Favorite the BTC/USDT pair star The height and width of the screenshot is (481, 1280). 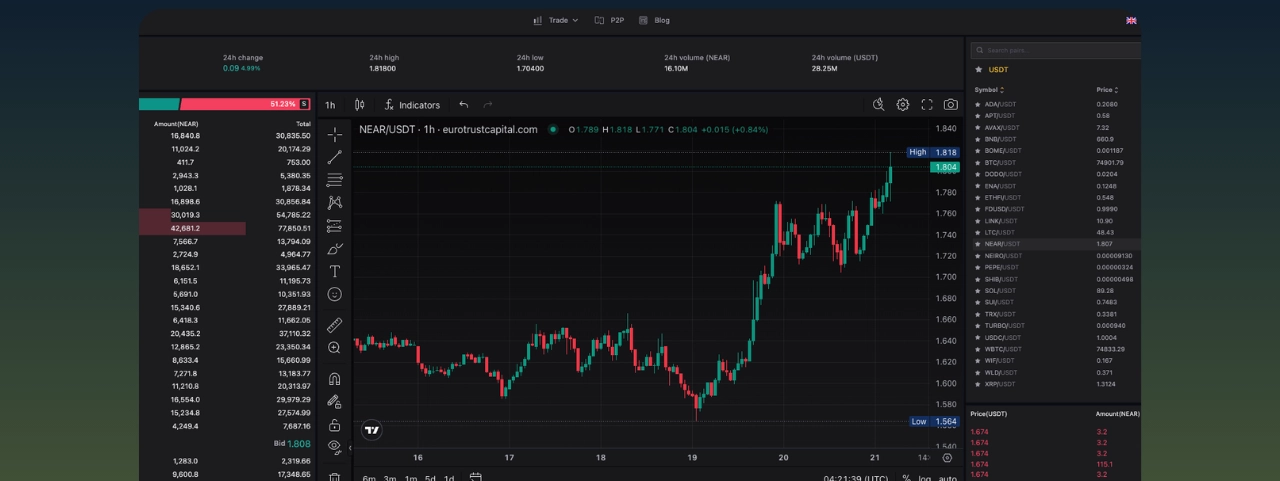point(978,162)
